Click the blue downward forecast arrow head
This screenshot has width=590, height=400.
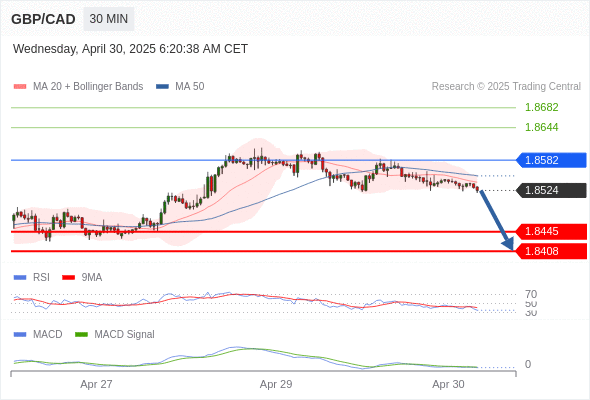pos(508,245)
